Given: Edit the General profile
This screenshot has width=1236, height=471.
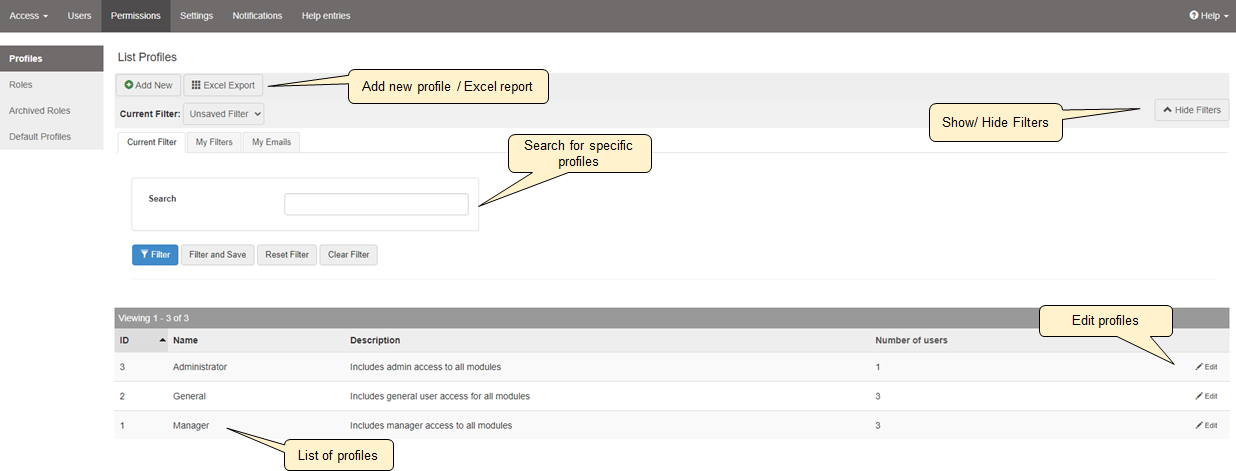Looking at the screenshot, I should point(1206,396).
